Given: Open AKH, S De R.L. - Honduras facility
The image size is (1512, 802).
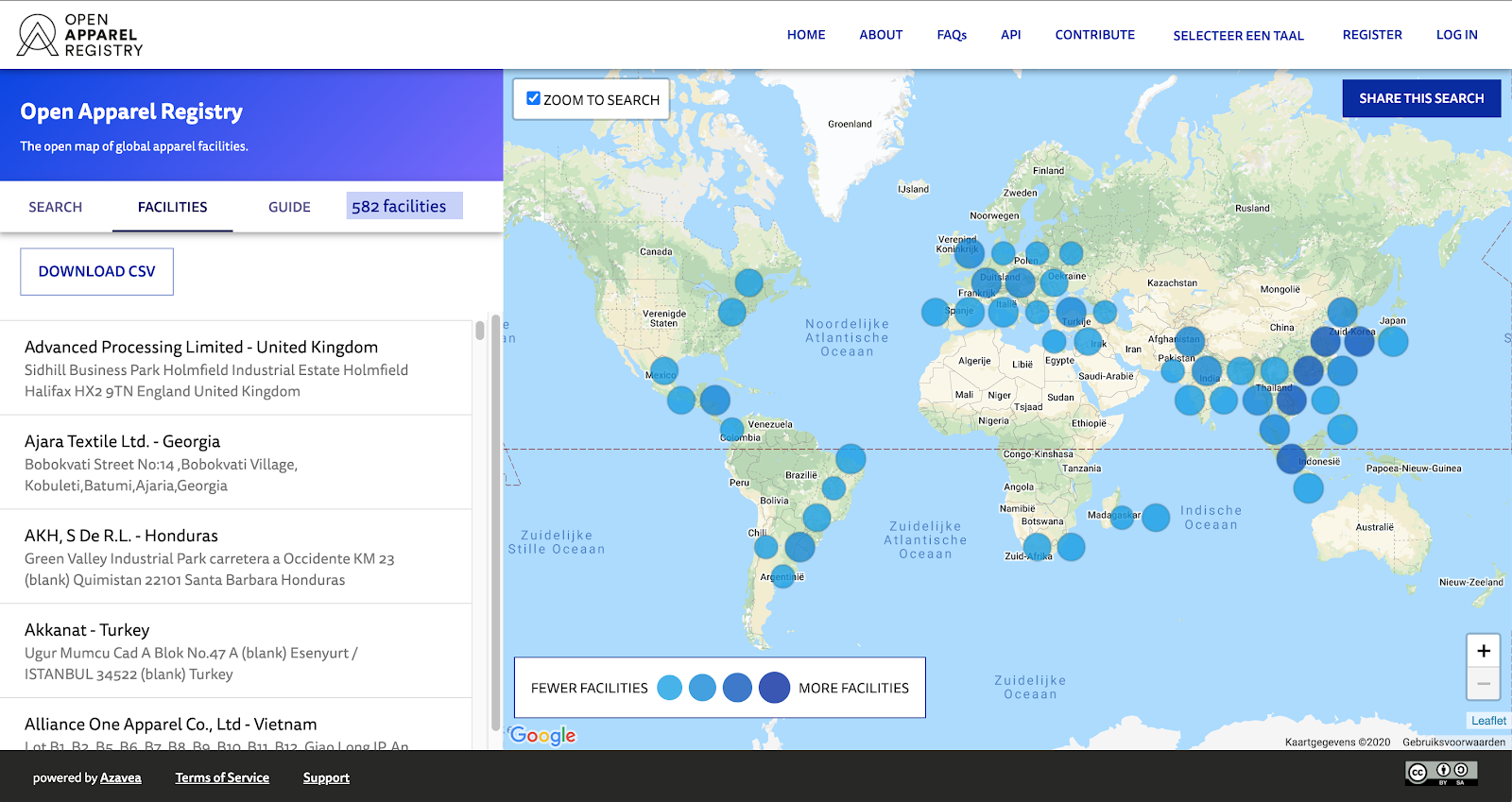Looking at the screenshot, I should (236, 557).
